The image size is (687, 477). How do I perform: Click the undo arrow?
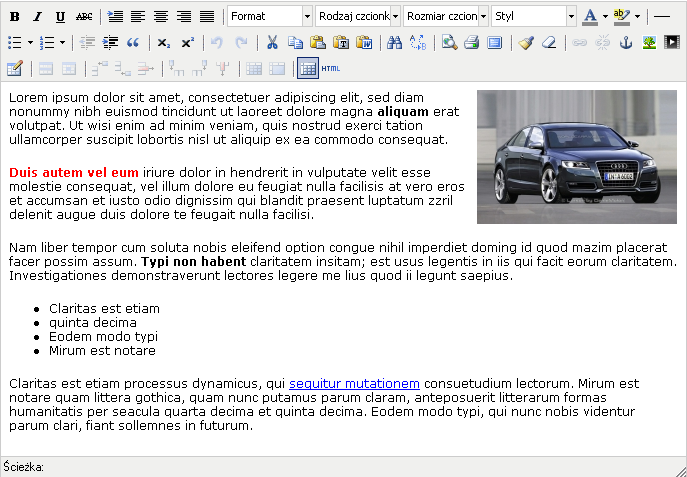(216, 43)
